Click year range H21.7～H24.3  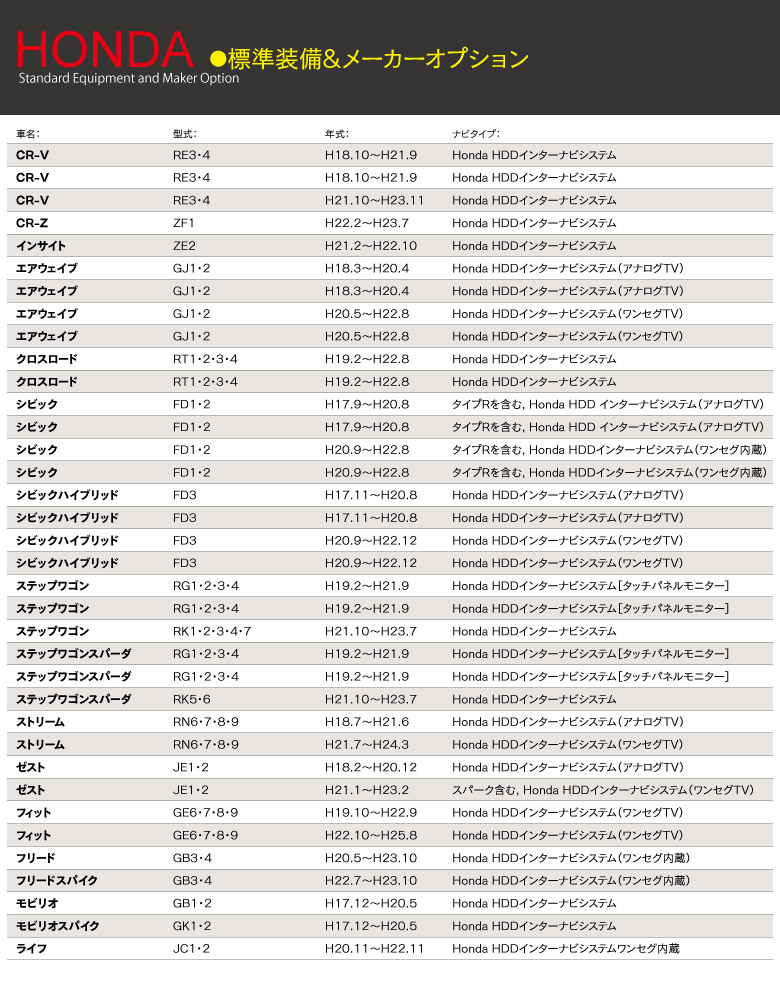(367, 744)
